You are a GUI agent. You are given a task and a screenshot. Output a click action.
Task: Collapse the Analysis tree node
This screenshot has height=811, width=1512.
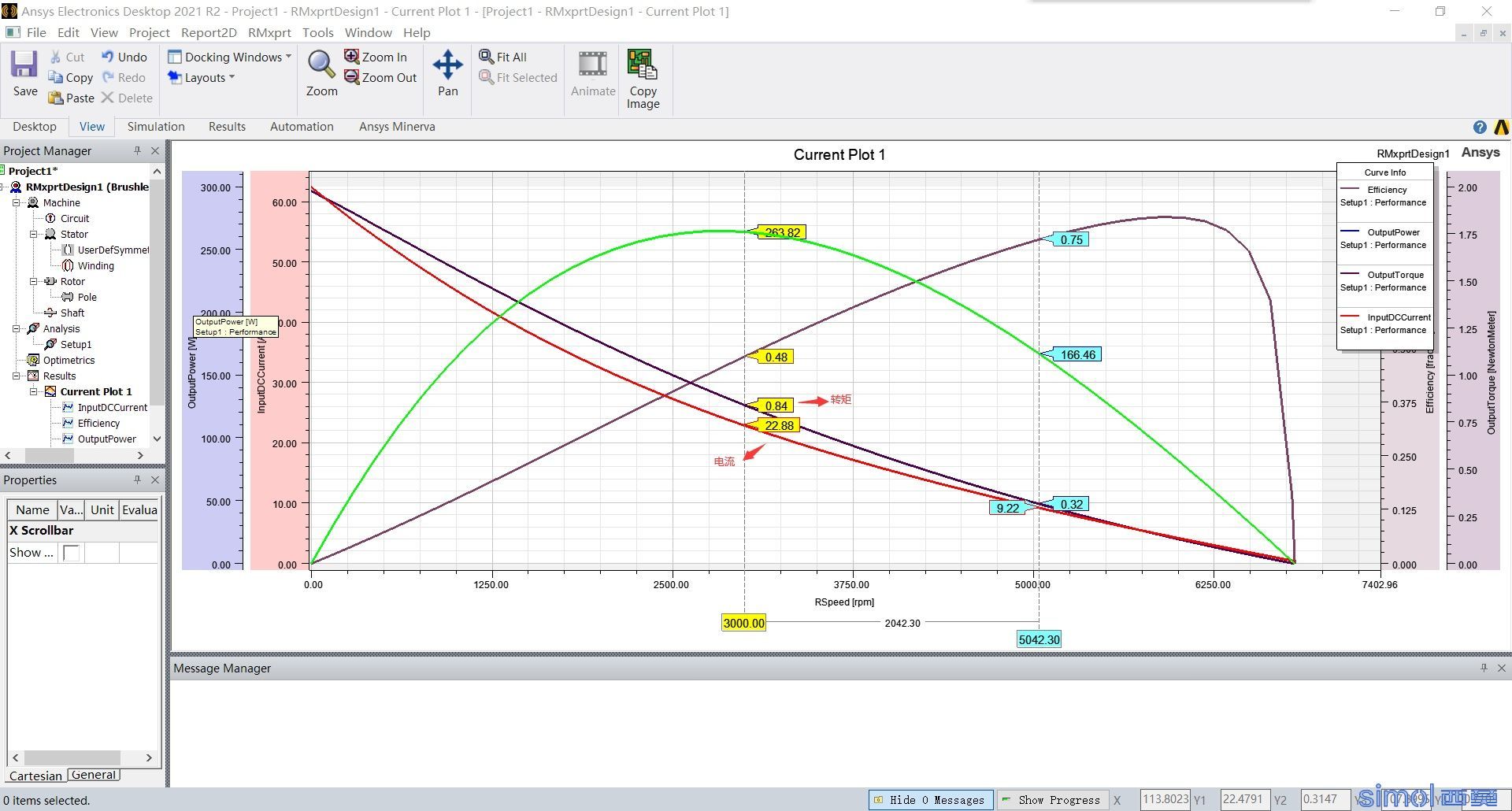coord(16,328)
